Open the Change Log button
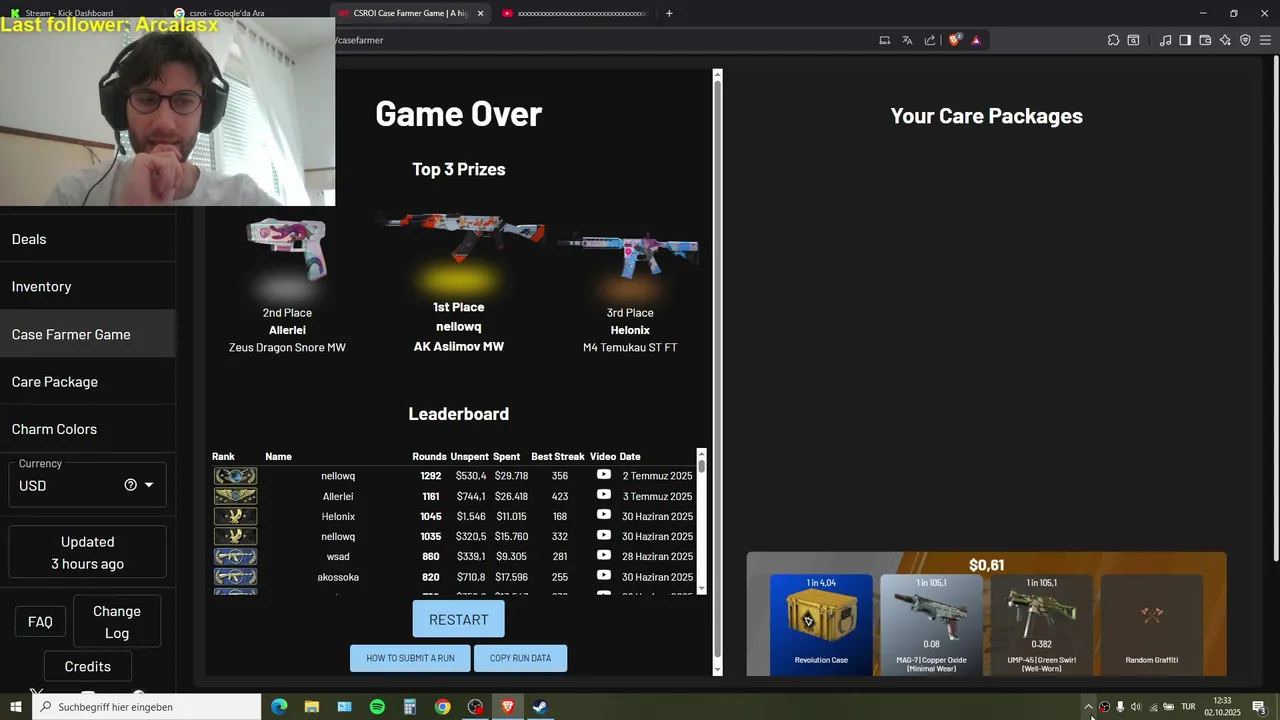This screenshot has width=1280, height=720. (x=117, y=621)
